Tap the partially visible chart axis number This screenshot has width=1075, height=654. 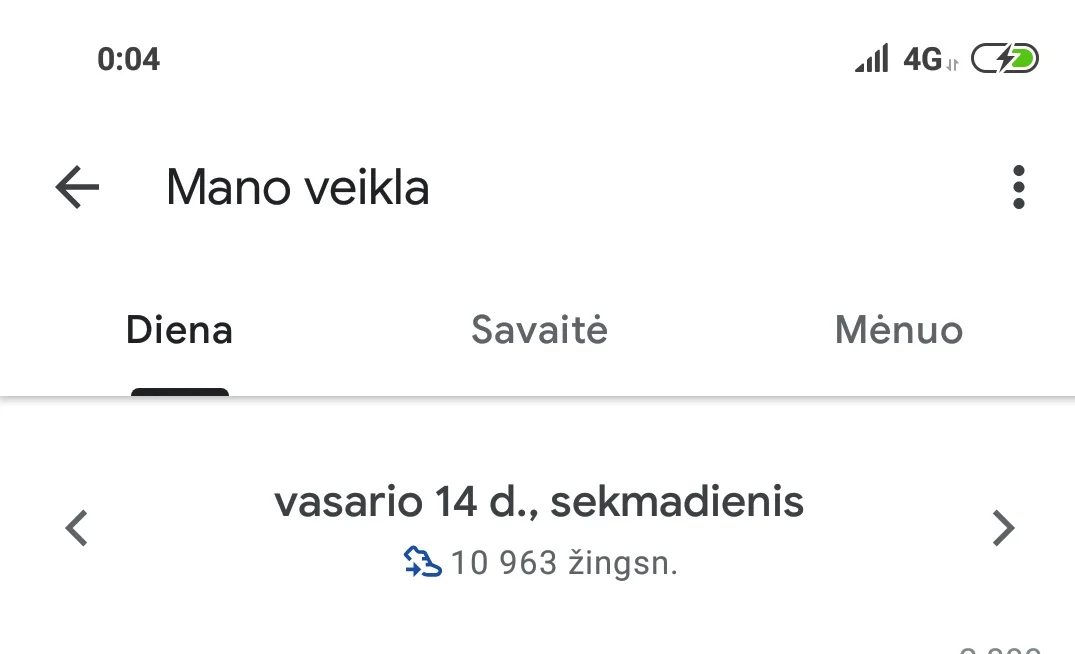coord(1000,648)
